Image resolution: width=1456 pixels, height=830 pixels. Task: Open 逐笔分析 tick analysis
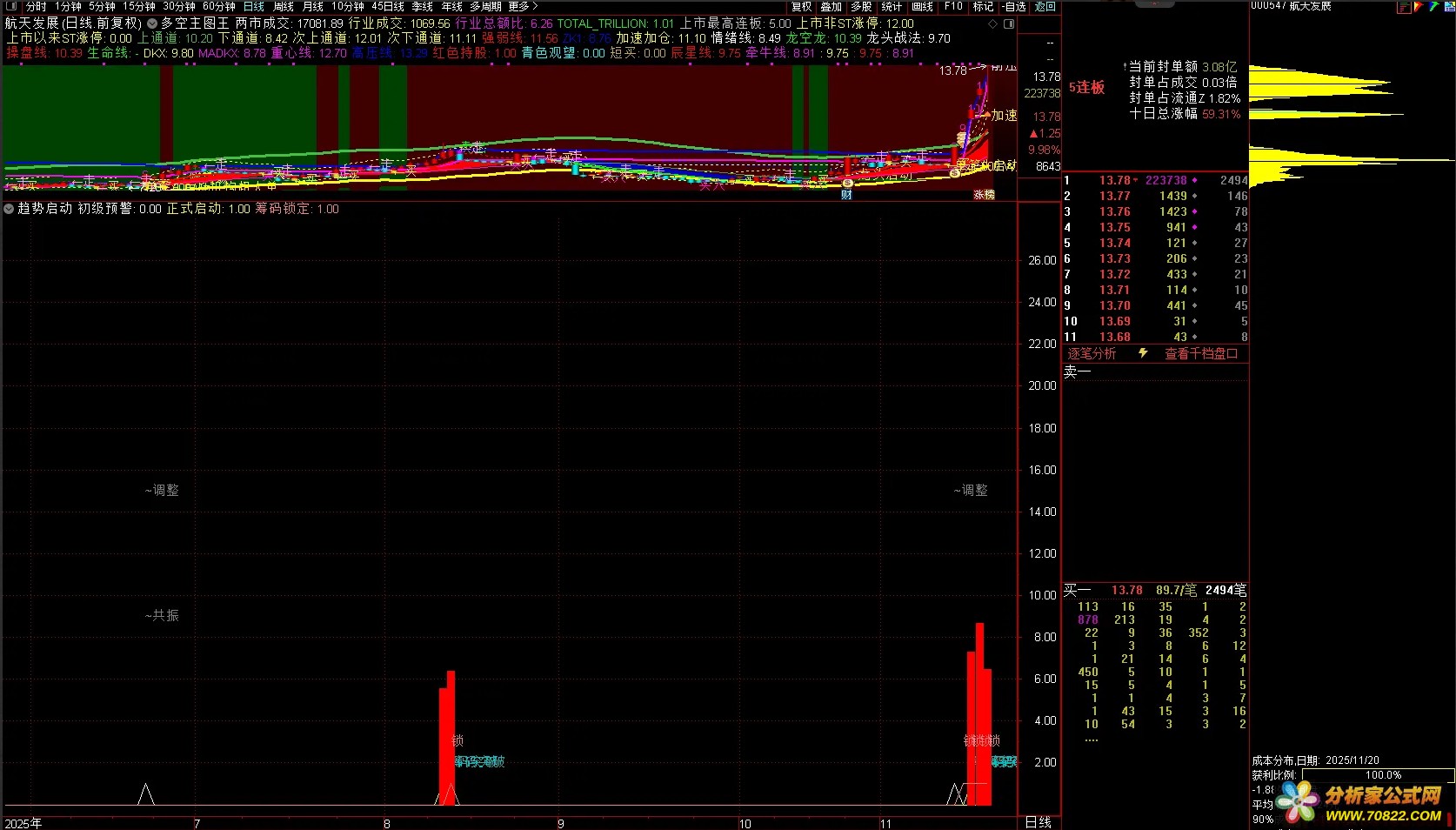(x=1092, y=353)
